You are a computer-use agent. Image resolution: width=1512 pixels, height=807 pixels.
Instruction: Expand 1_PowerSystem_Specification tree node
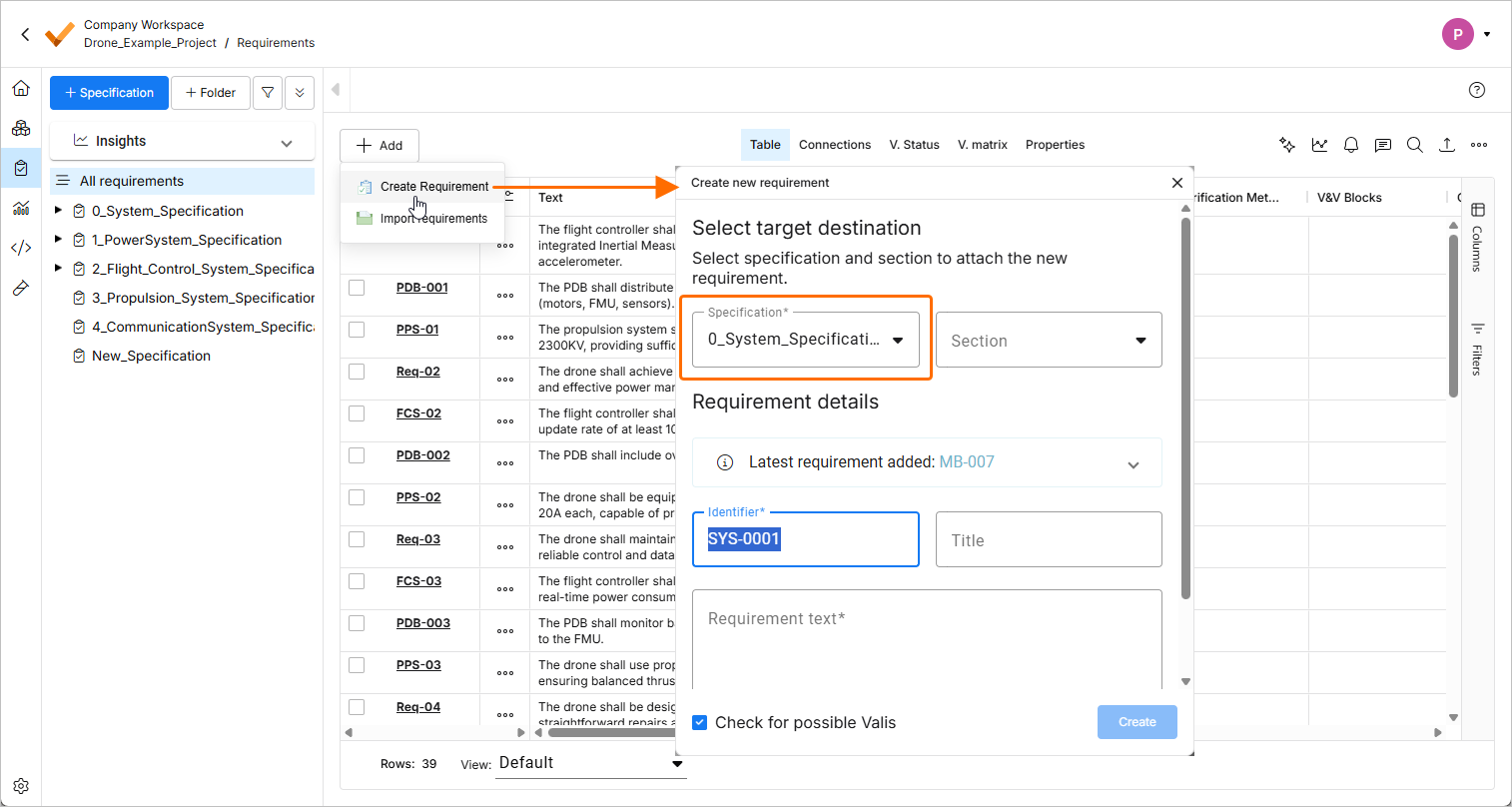(x=58, y=240)
